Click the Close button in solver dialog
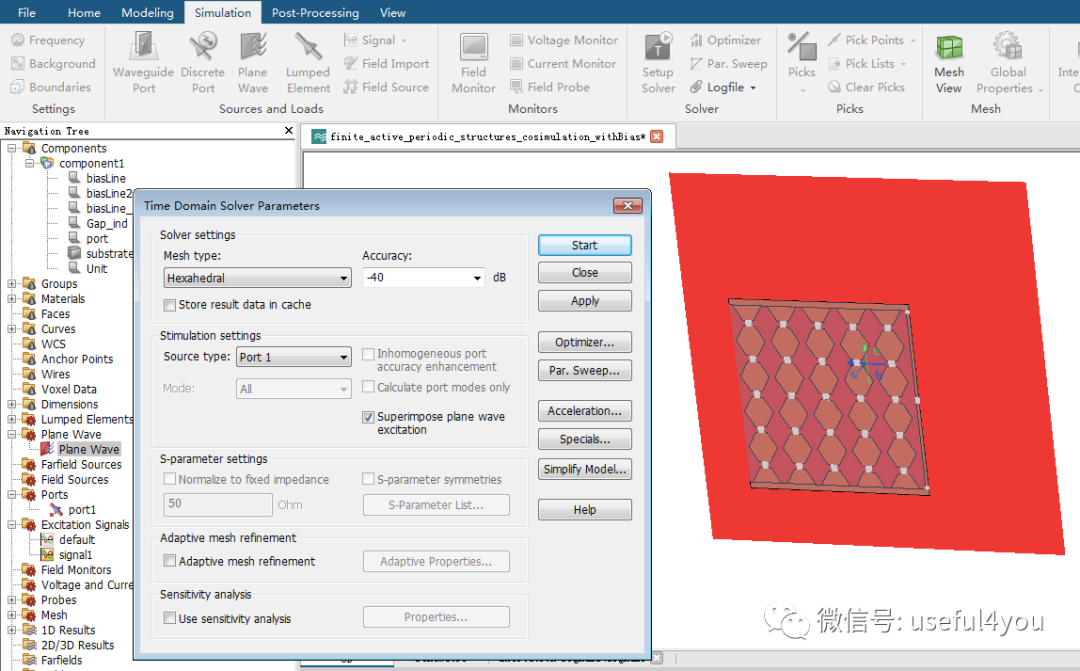This screenshot has height=671, width=1080. tap(585, 273)
